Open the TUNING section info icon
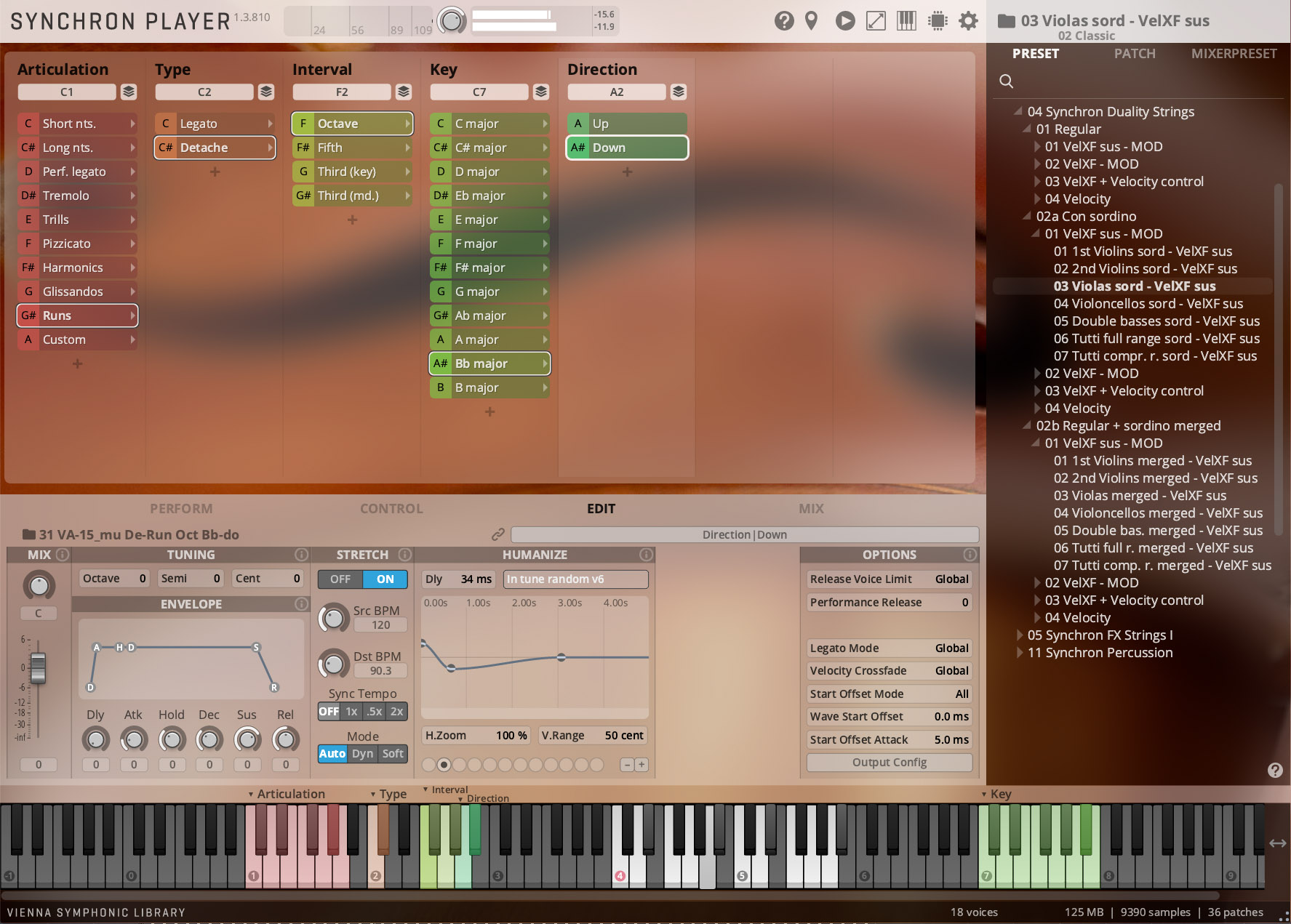Viewport: 1291px width, 924px height. click(302, 555)
